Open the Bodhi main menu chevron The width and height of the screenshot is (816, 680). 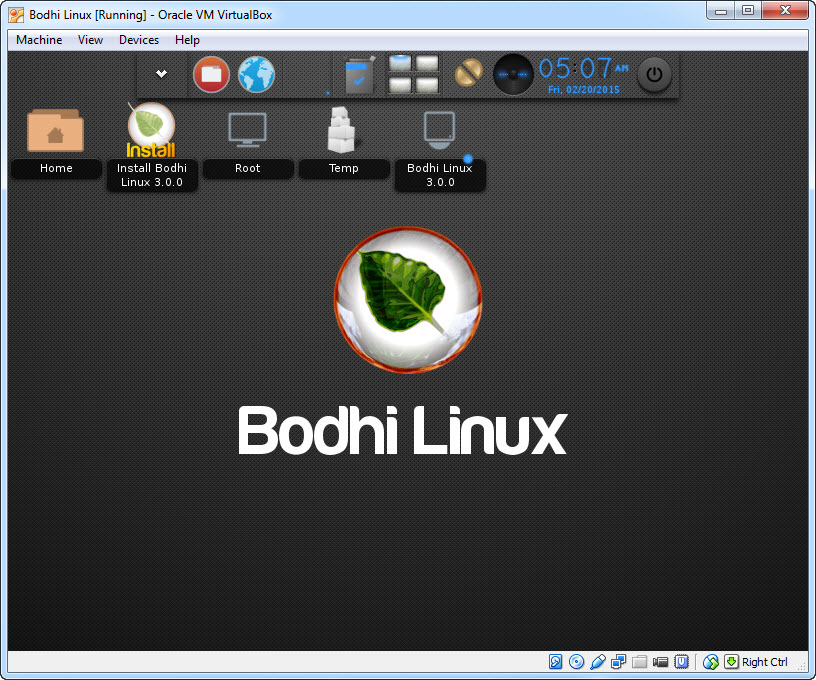pyautogui.click(x=161, y=74)
